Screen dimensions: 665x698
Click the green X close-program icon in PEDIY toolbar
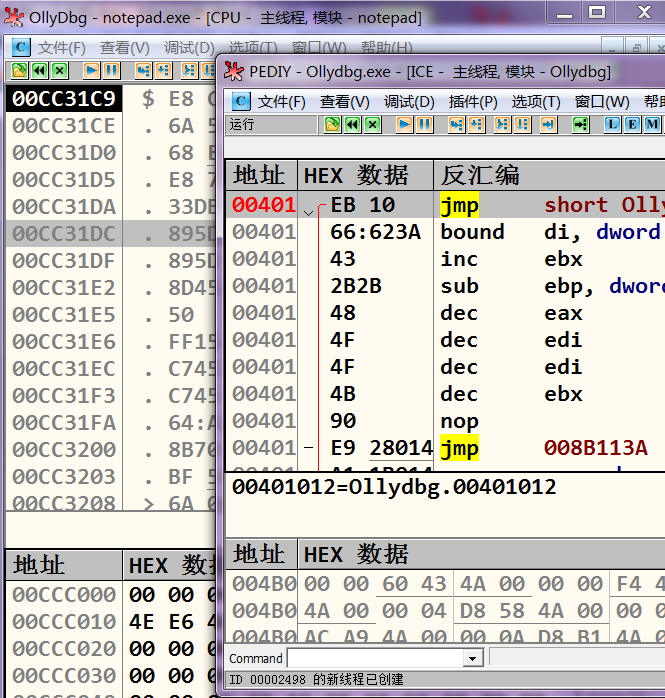pyautogui.click(x=373, y=125)
